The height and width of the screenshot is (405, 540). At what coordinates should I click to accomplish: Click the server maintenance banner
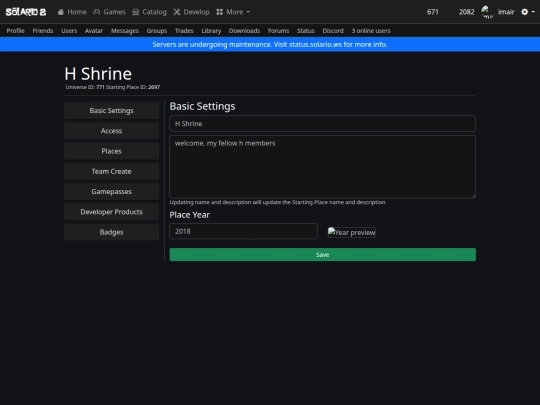[270, 44]
